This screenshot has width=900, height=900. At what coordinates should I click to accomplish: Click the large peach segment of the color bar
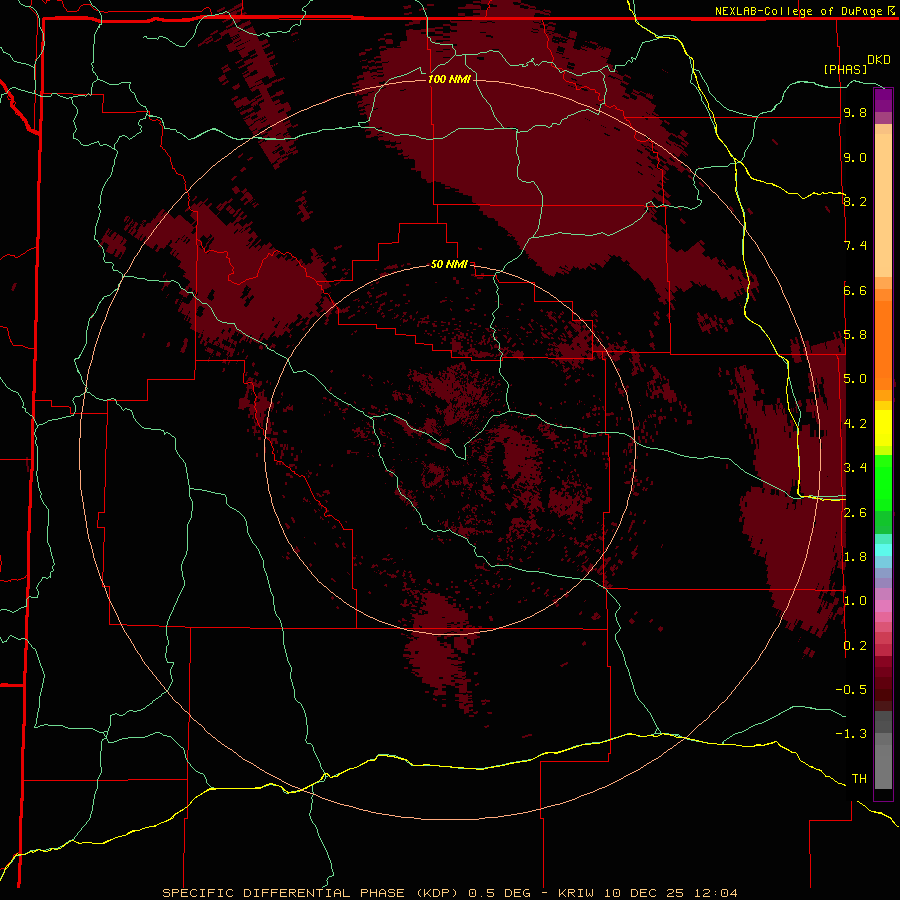883,205
